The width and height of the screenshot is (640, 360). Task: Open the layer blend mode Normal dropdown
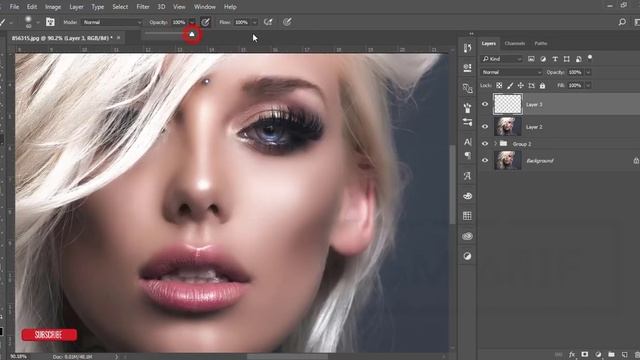coord(511,72)
